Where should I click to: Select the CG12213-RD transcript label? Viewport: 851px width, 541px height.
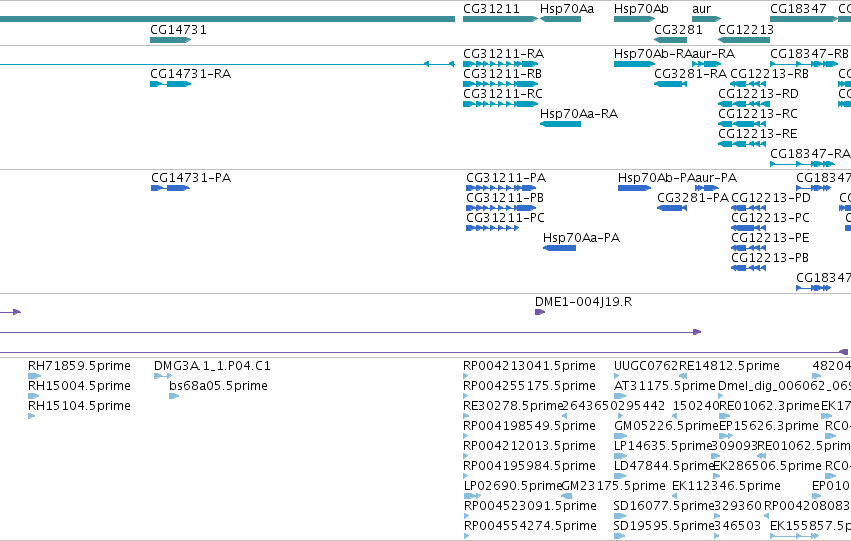758,94
